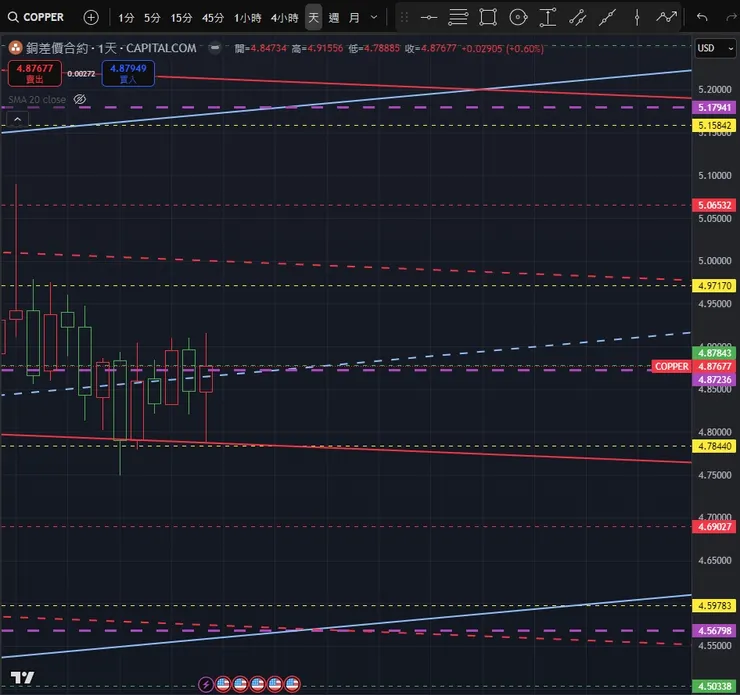Select the Fib retracement lines tool

(458, 17)
